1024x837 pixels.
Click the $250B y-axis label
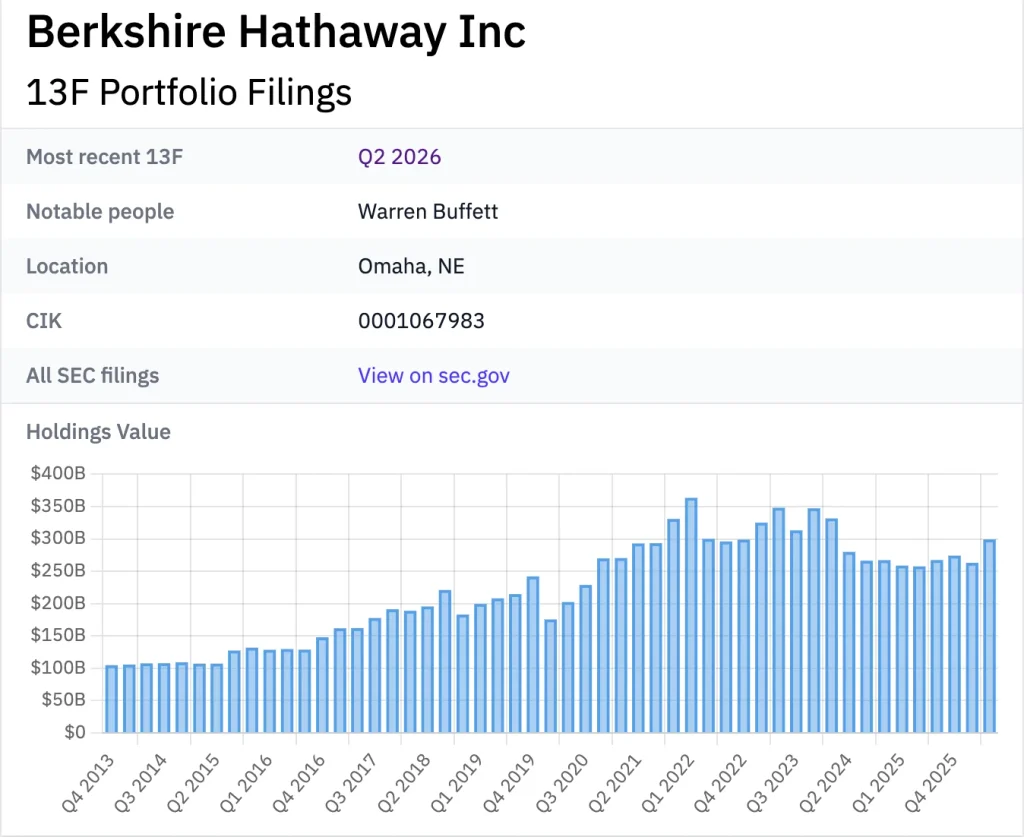58,571
